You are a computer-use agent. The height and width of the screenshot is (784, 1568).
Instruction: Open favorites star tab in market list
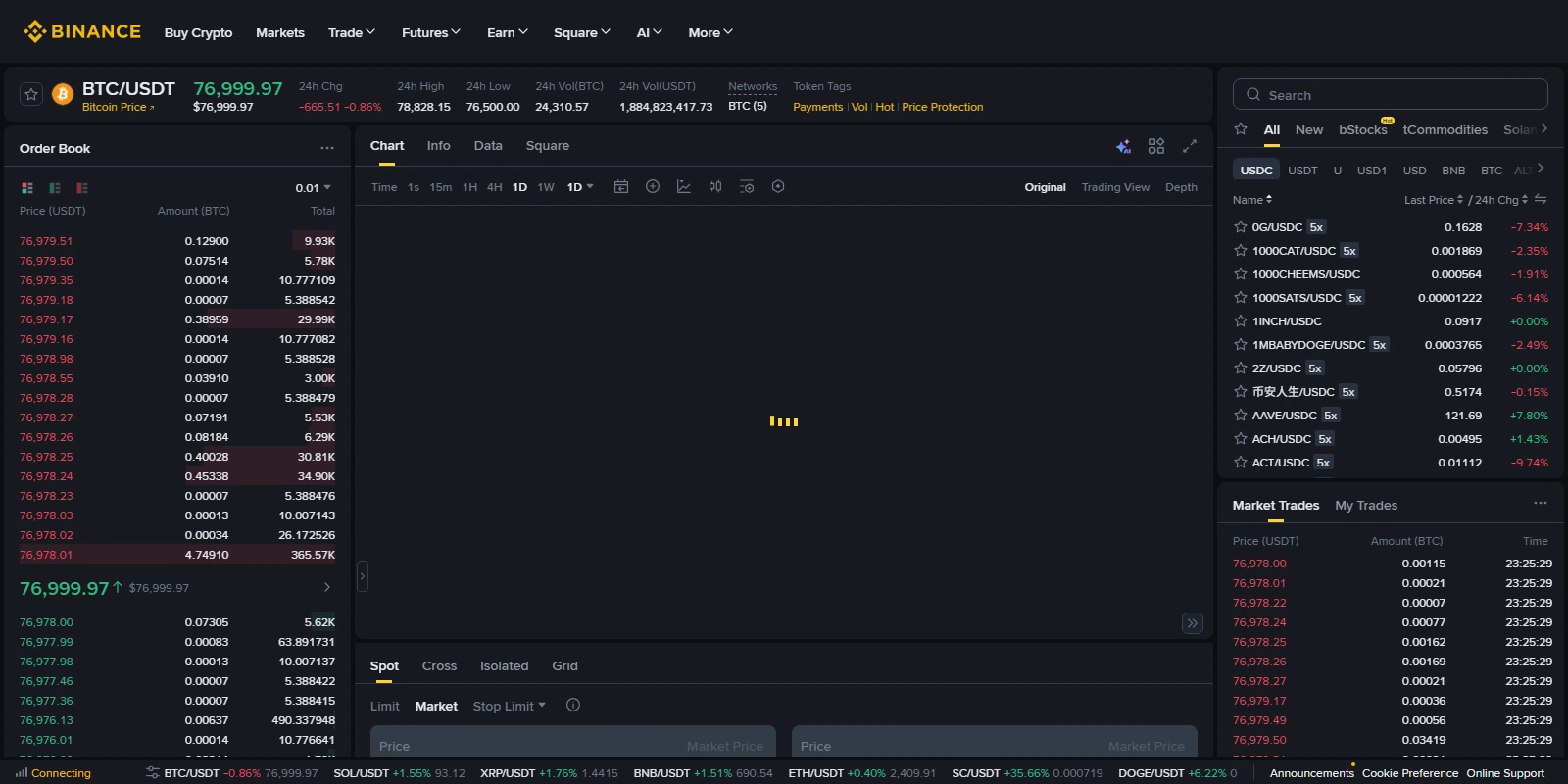1241,129
